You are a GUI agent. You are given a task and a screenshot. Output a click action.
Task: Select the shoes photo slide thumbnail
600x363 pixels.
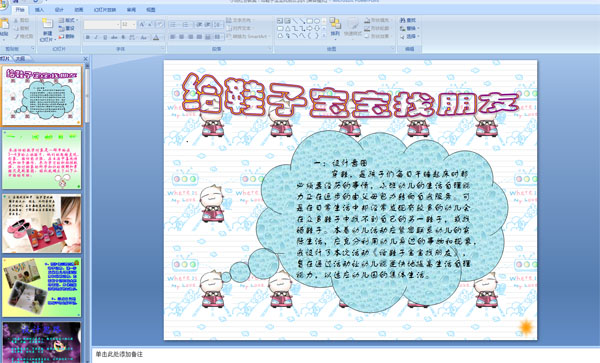[x=42, y=223]
